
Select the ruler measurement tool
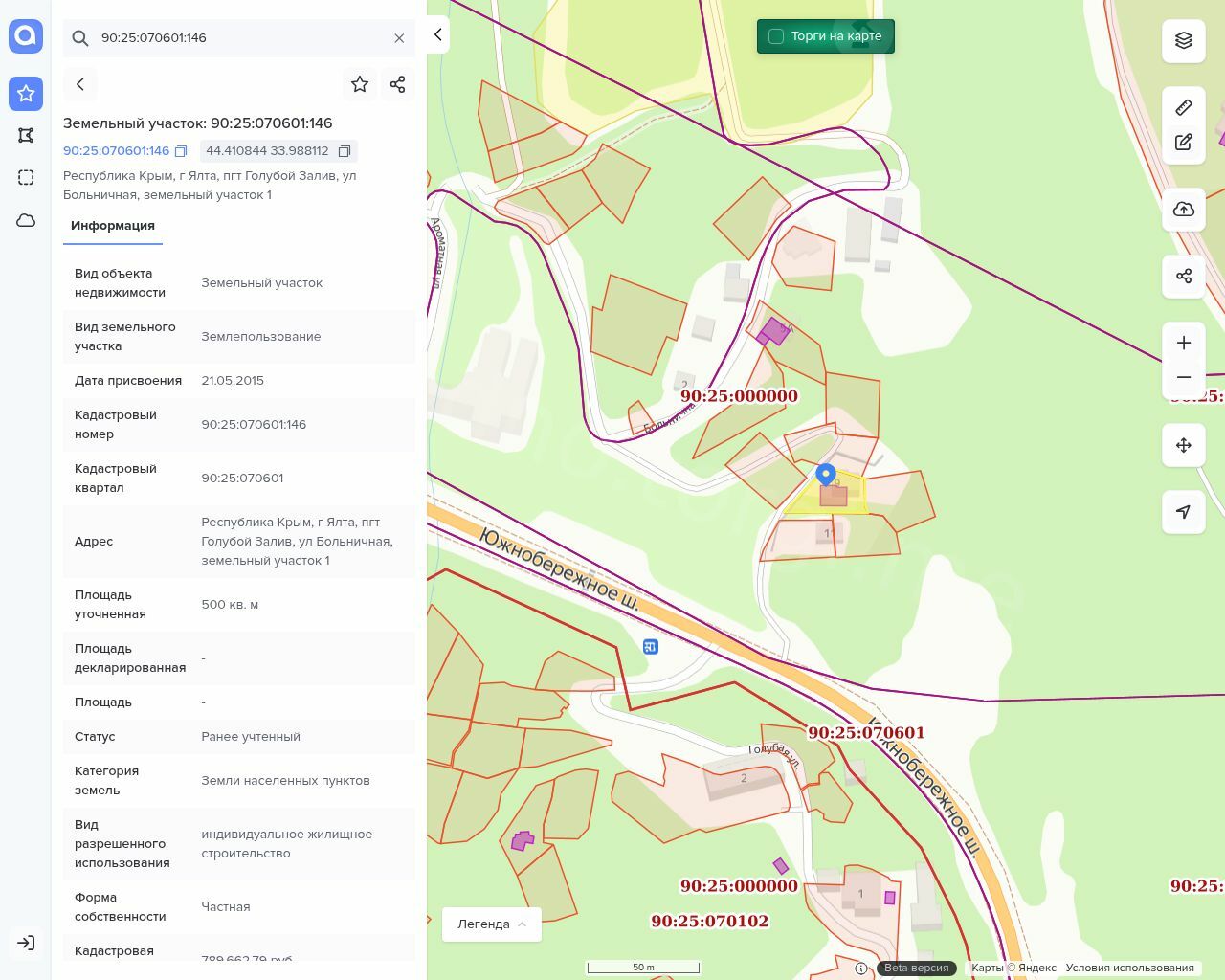(1184, 107)
